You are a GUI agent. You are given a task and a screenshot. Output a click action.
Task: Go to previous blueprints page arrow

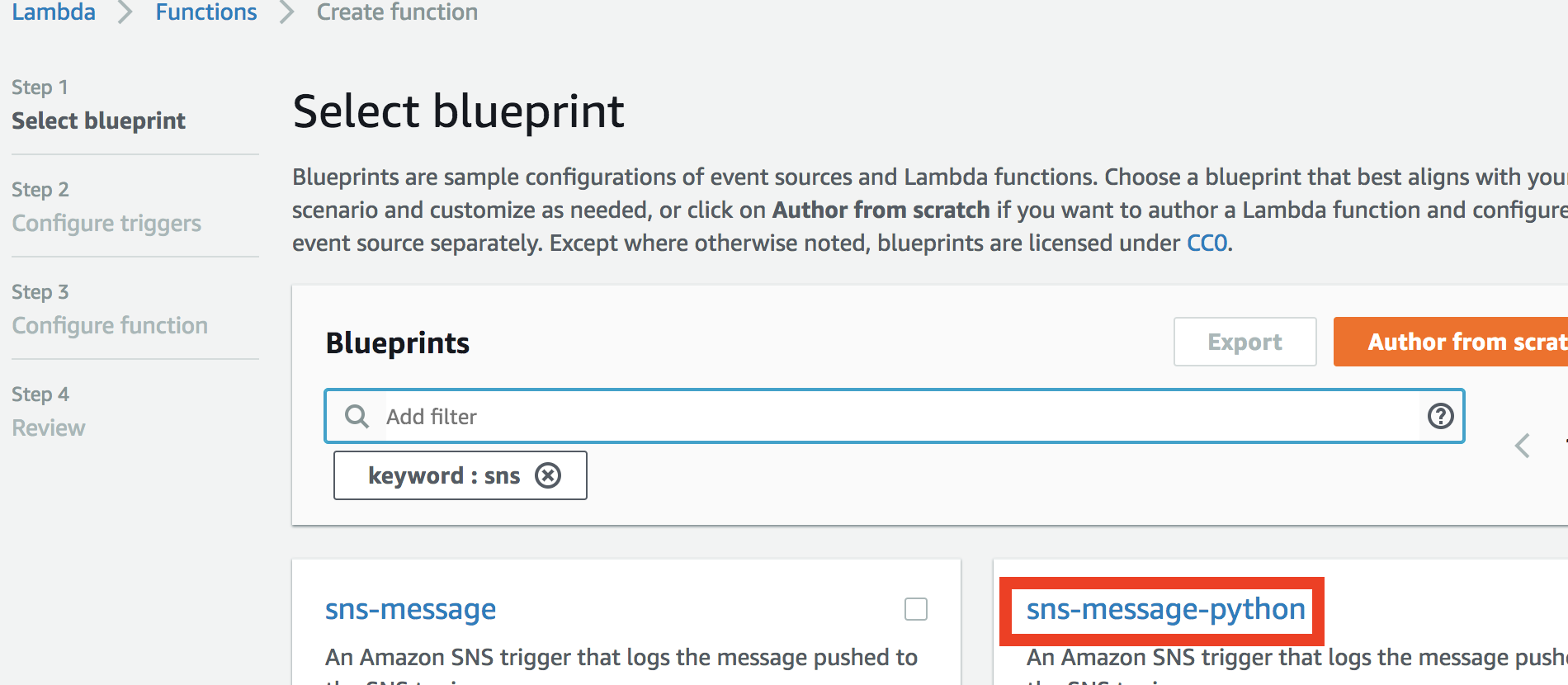(1523, 446)
